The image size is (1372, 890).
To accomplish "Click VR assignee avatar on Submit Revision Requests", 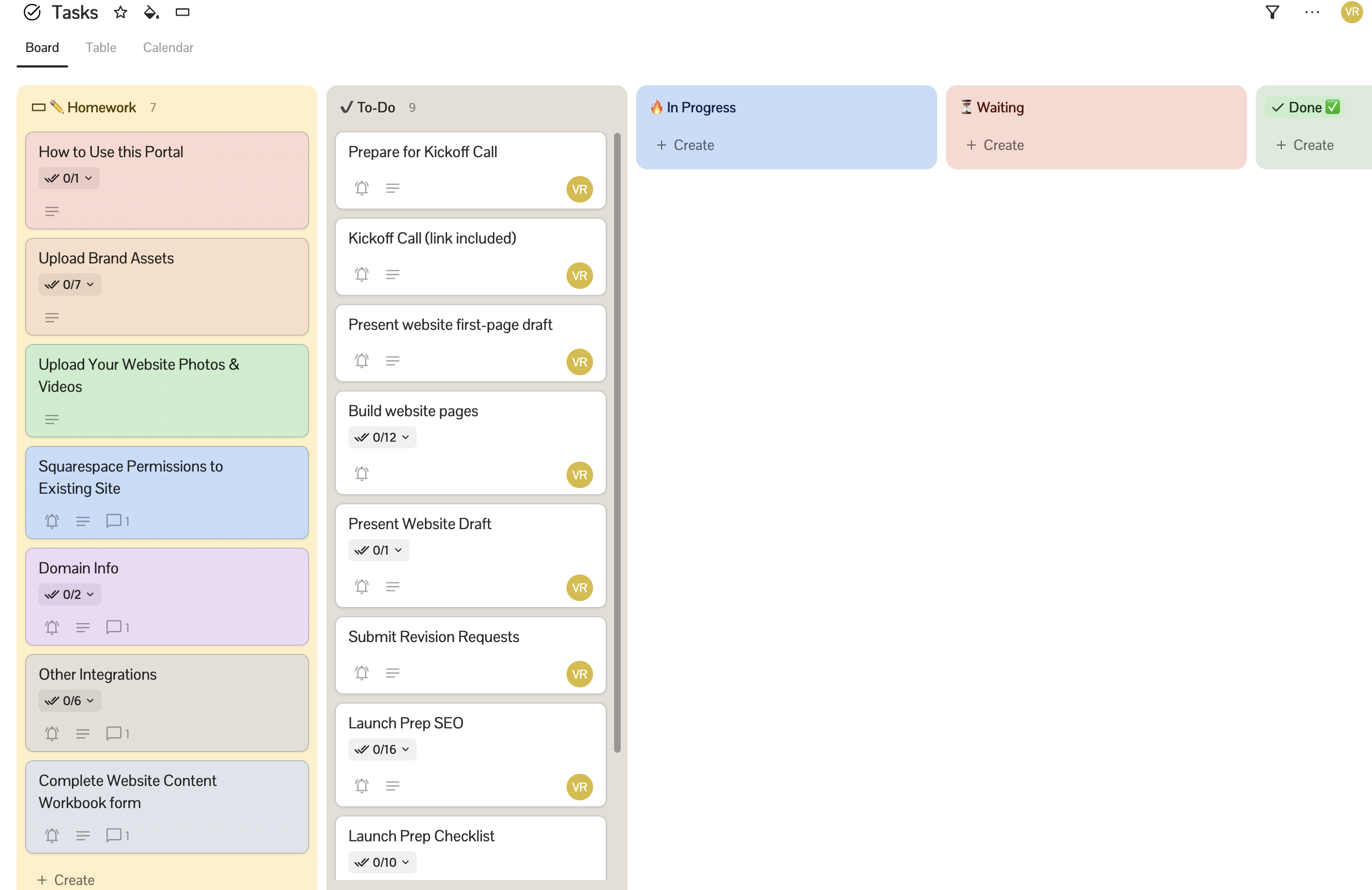I will click(579, 674).
